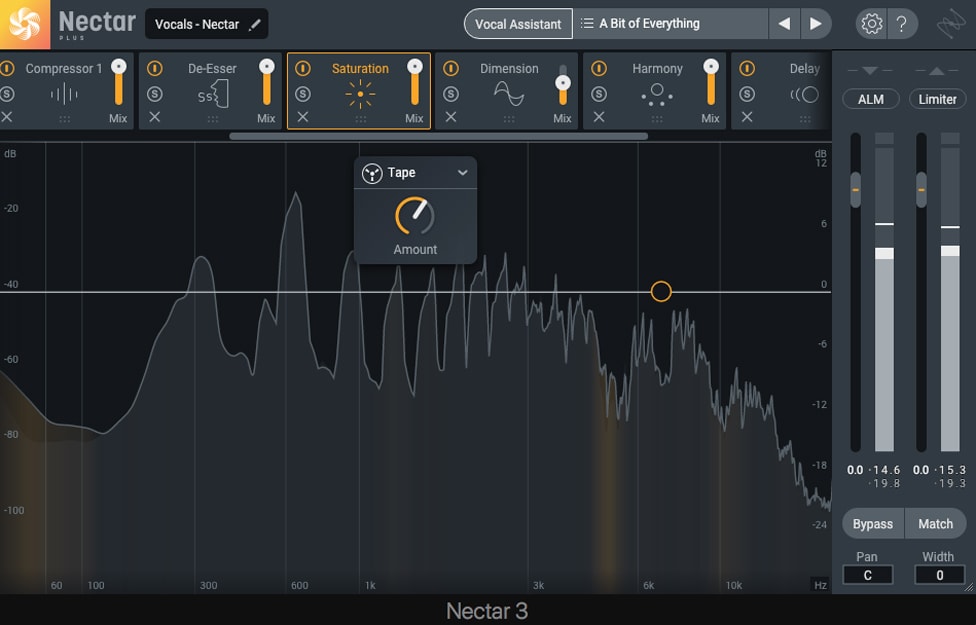Remove the Saturation module
The width and height of the screenshot is (976, 625).
[303, 116]
